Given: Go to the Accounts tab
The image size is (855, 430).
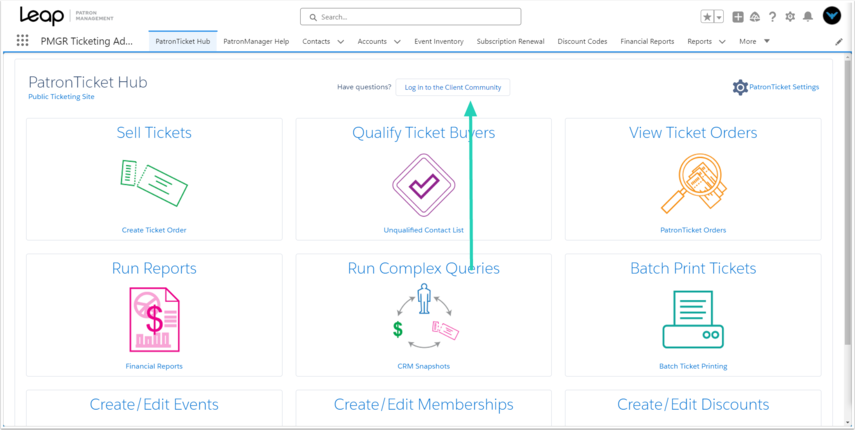Looking at the screenshot, I should 372,41.
